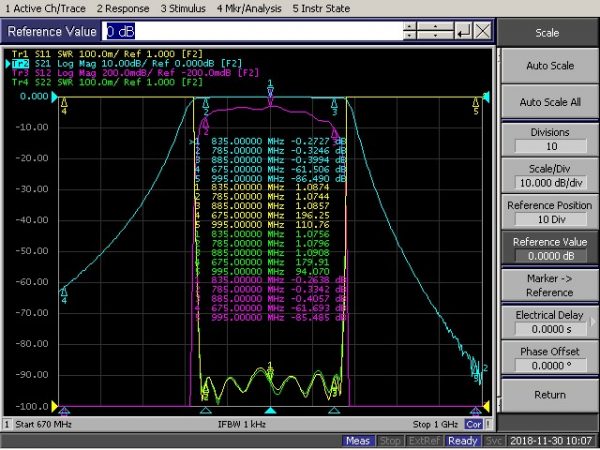Select active trace Tr2 S21 label

click(126, 64)
